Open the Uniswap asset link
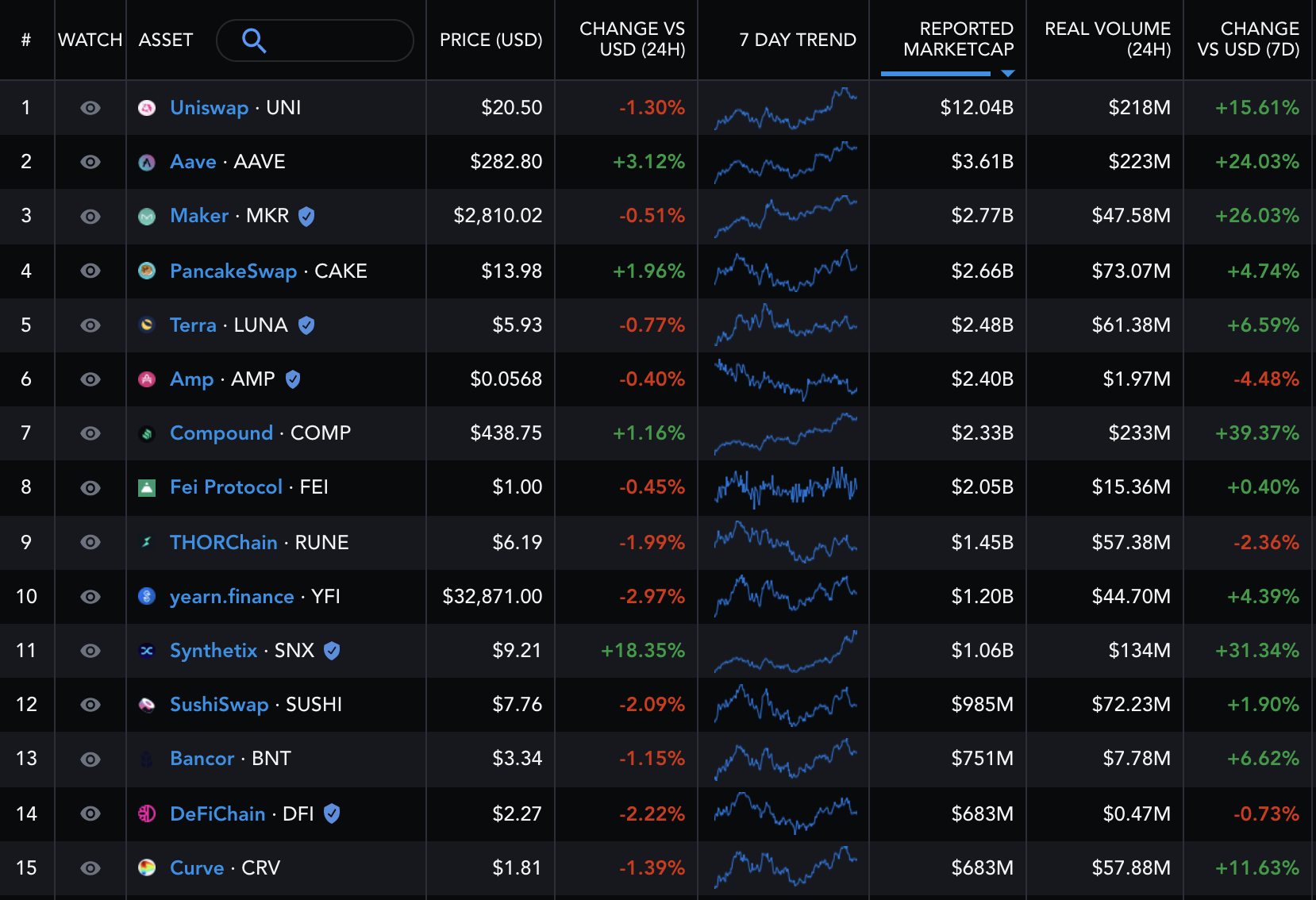The width and height of the screenshot is (1316, 900). [210, 108]
